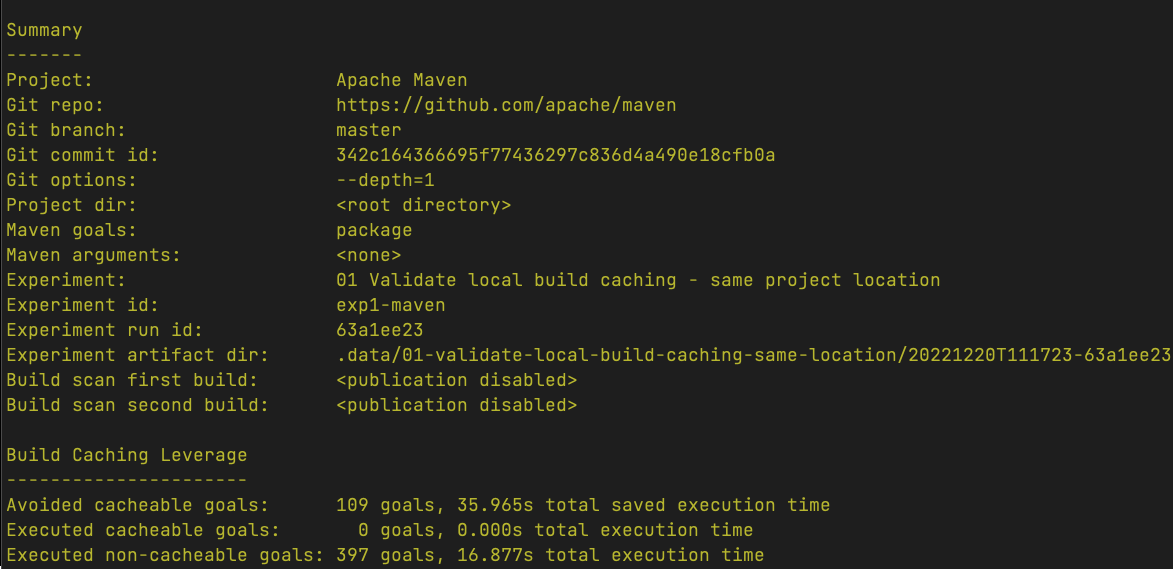Click the 'Maven goals:' label
The height and width of the screenshot is (569, 1173).
(x=71, y=230)
